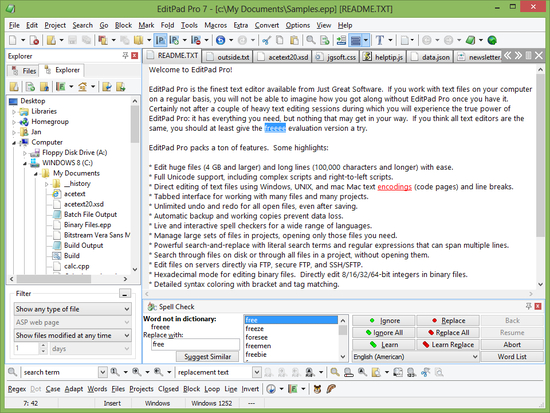
Task: Click the Learn Replace button
Action: (448, 345)
